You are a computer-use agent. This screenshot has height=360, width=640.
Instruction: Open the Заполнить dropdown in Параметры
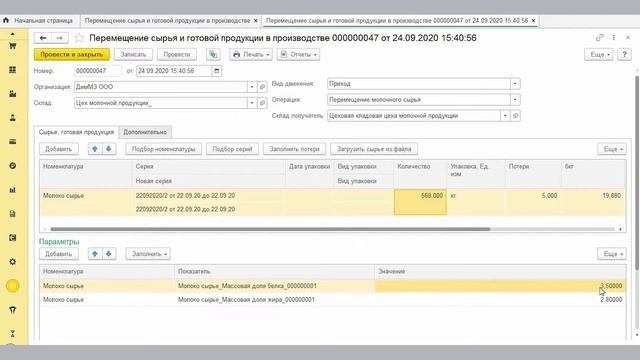tap(148, 254)
